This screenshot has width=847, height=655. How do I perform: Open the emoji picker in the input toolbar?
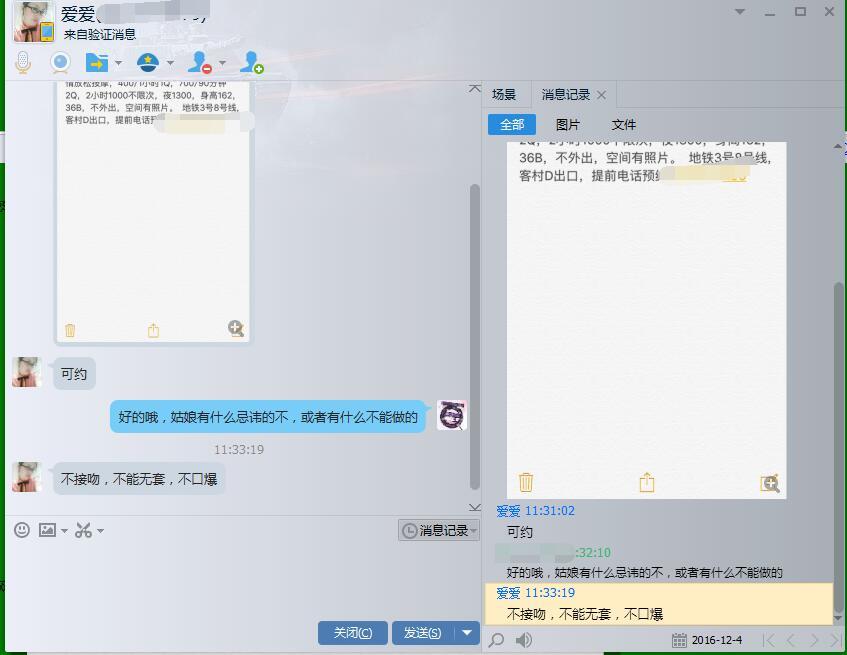point(21,530)
